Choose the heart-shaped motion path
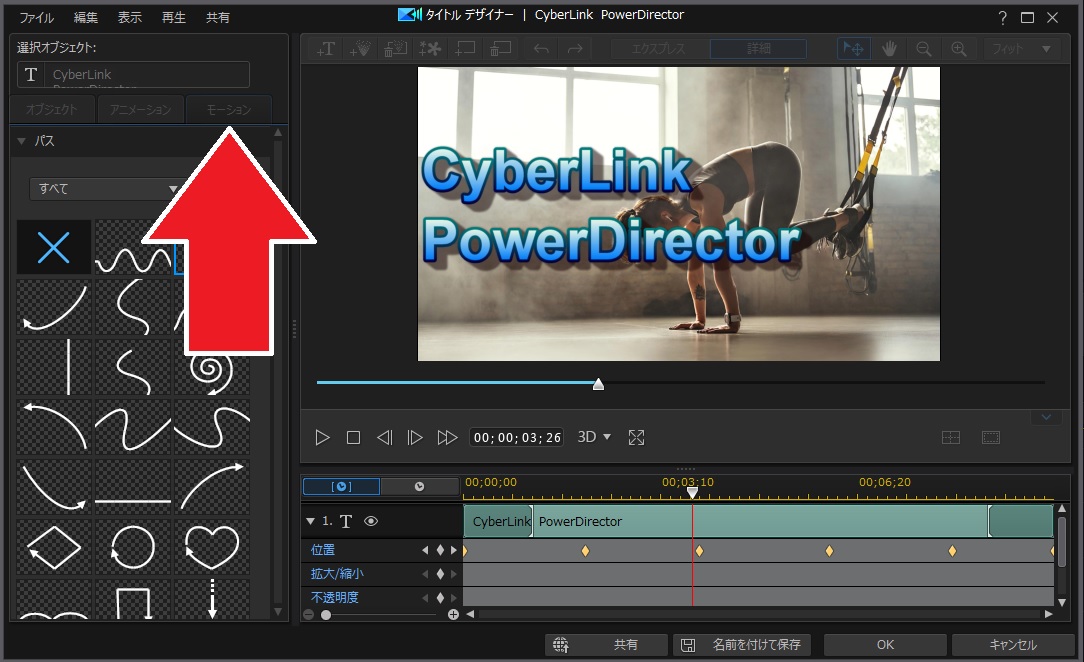Screen dimensions: 1084x662 click(212, 547)
